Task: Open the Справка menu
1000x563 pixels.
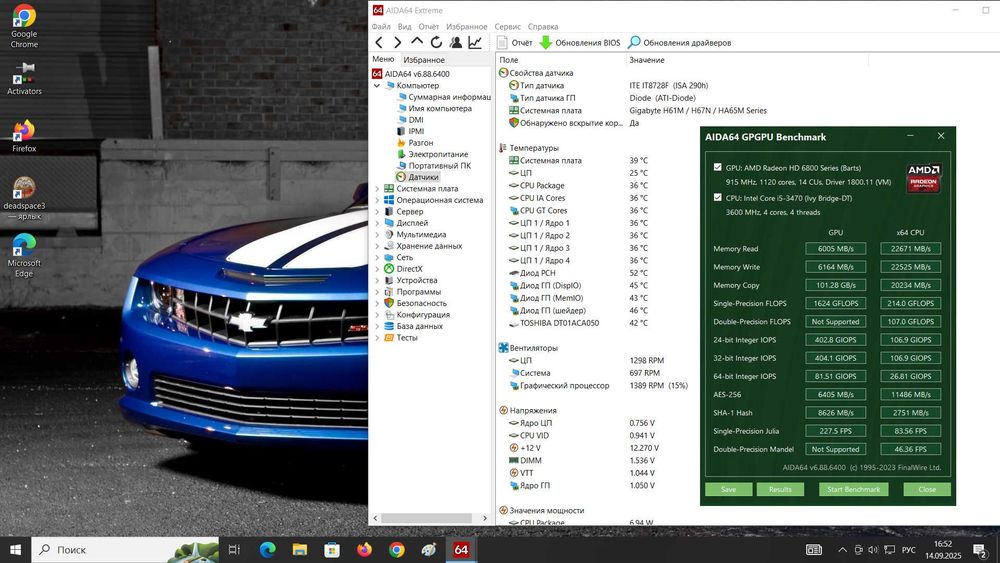Action: pyautogui.click(x=543, y=27)
